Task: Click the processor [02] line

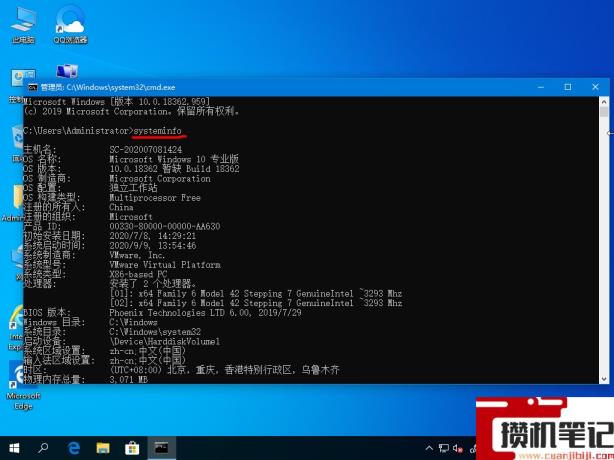Action: (256, 303)
